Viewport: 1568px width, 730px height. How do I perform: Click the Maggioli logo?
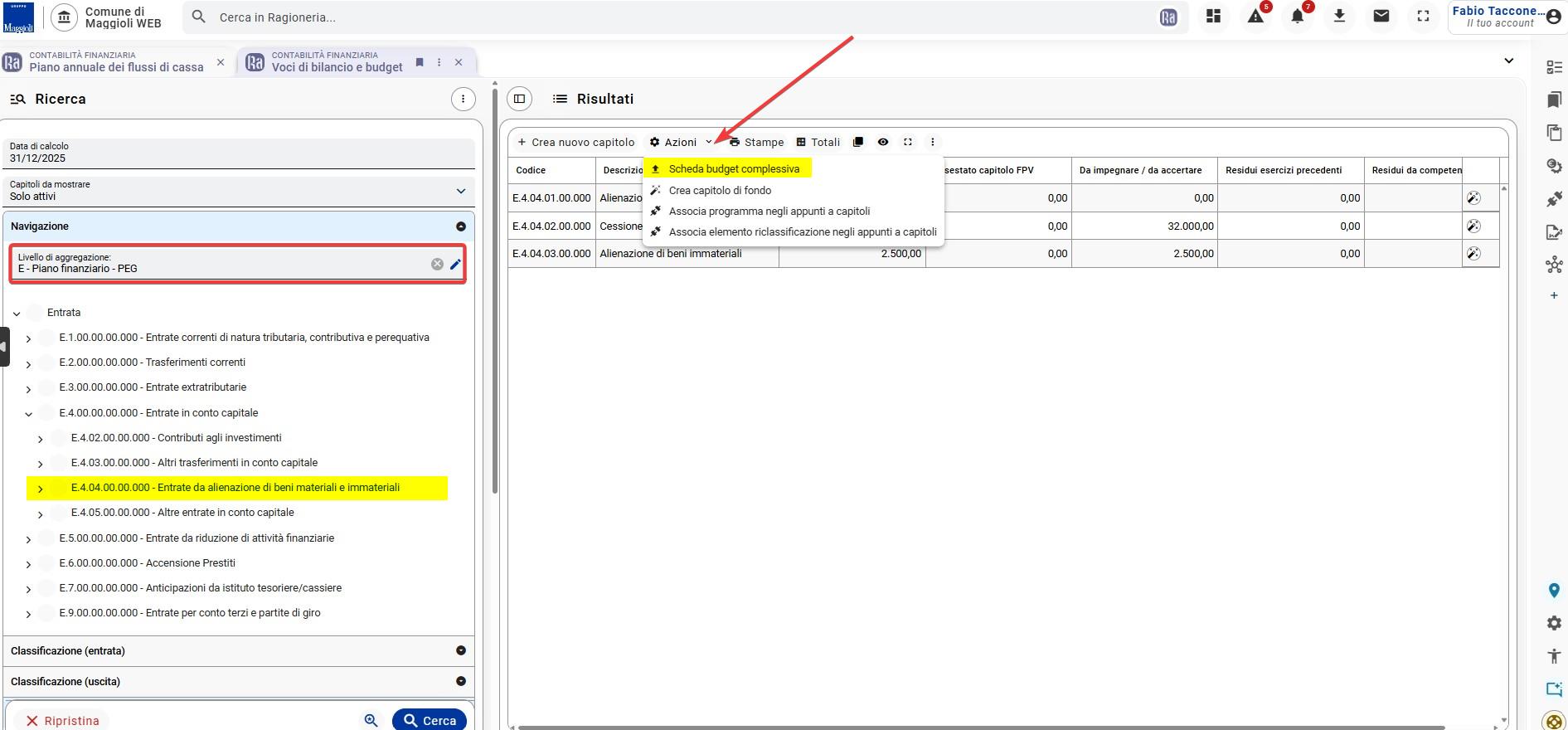click(x=18, y=17)
